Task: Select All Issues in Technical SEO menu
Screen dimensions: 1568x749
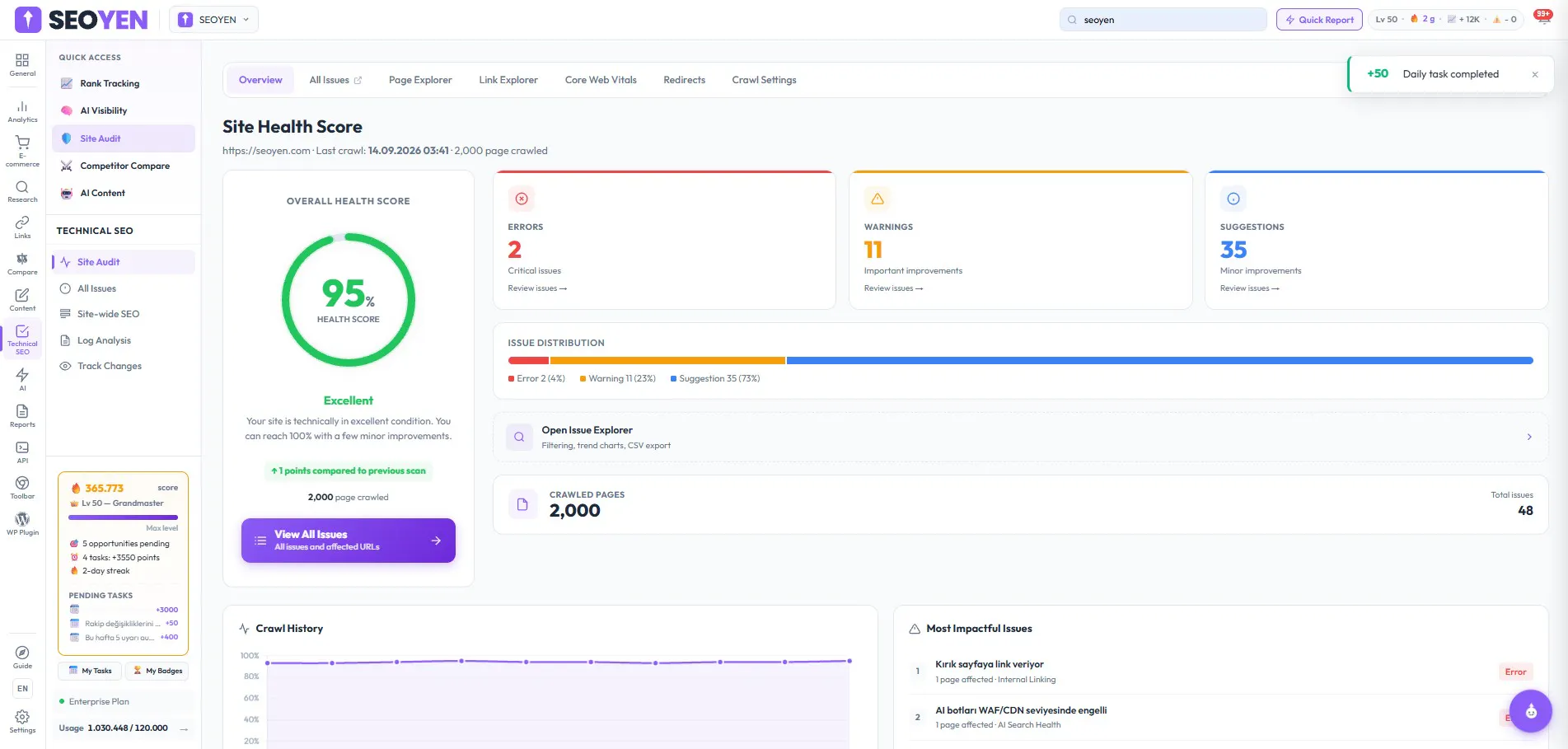Action: coord(124,288)
